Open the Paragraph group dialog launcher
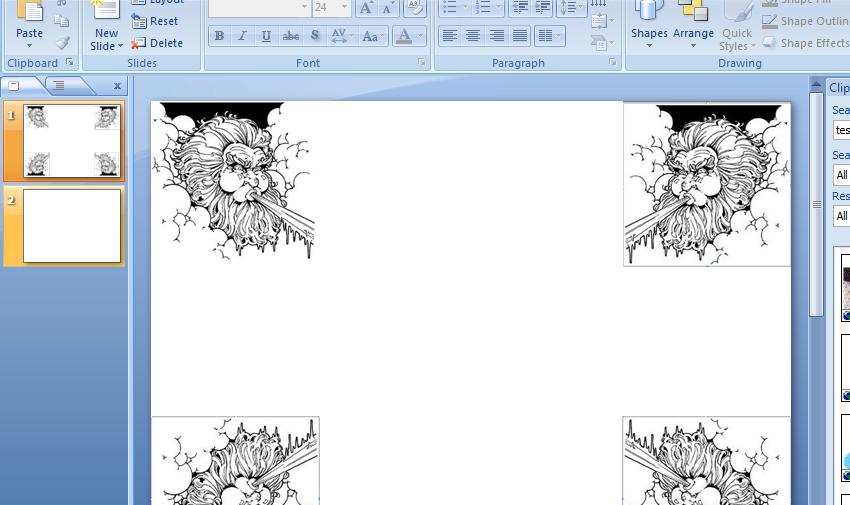This screenshot has height=505, width=850. [613, 62]
